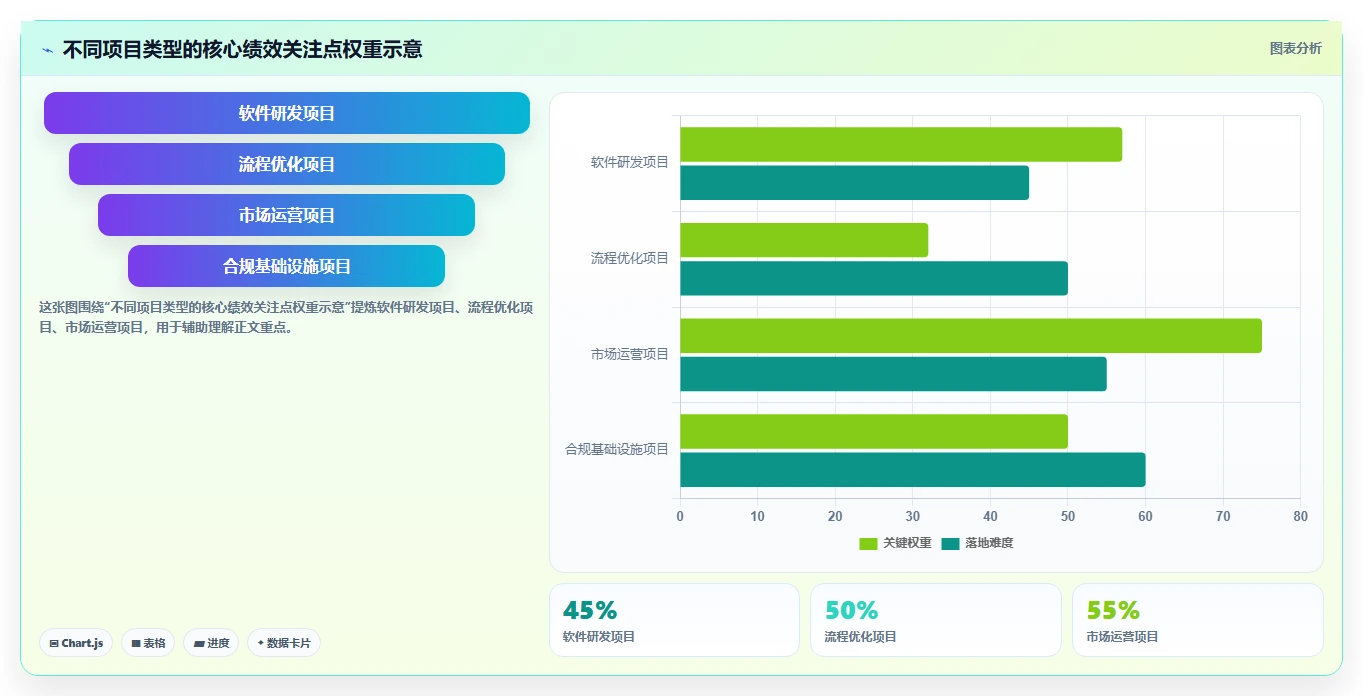Viewport: 1363px width, 696px height.
Task: Click the lightning icon beside the title
Action: point(47,50)
